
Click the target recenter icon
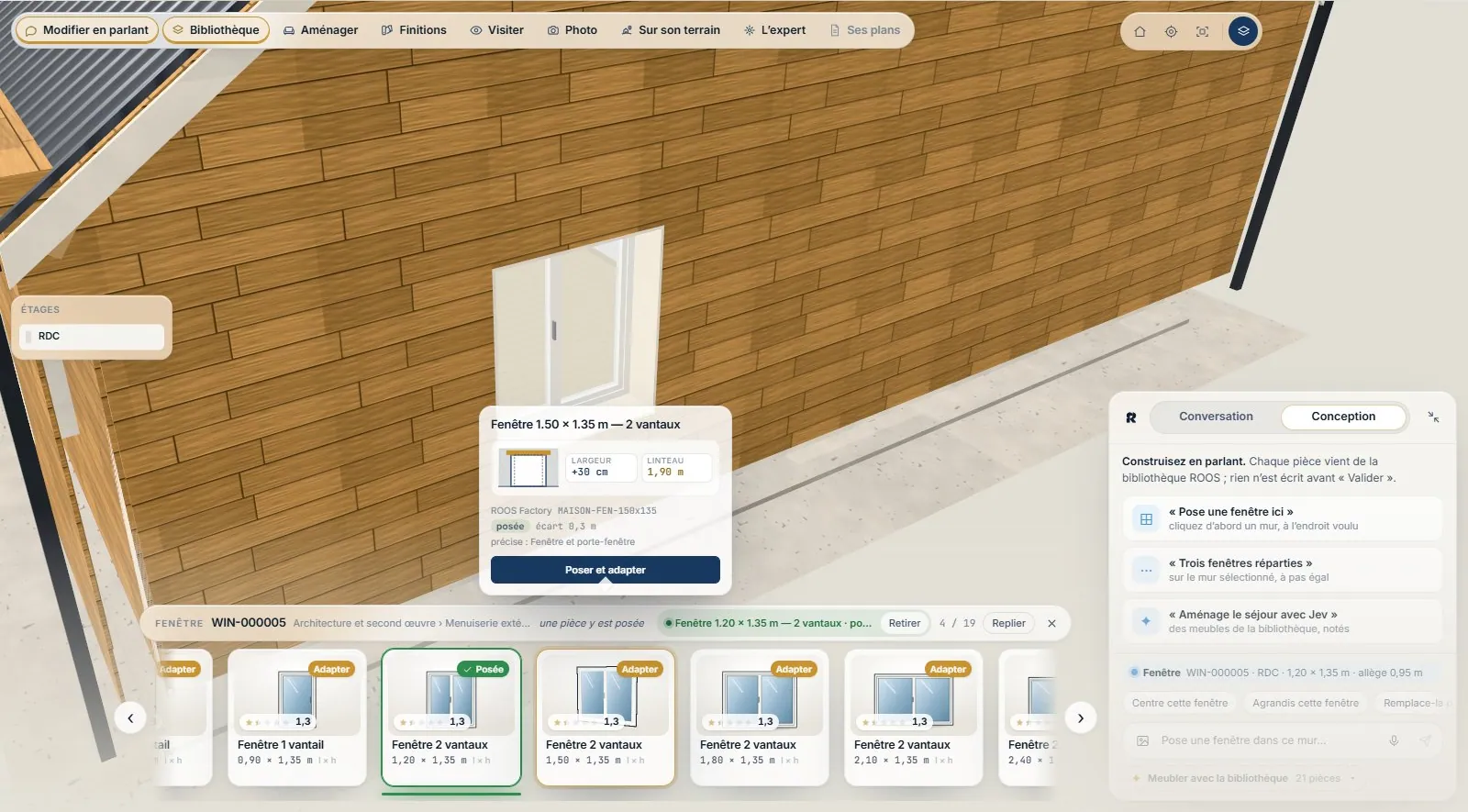pos(1171,31)
